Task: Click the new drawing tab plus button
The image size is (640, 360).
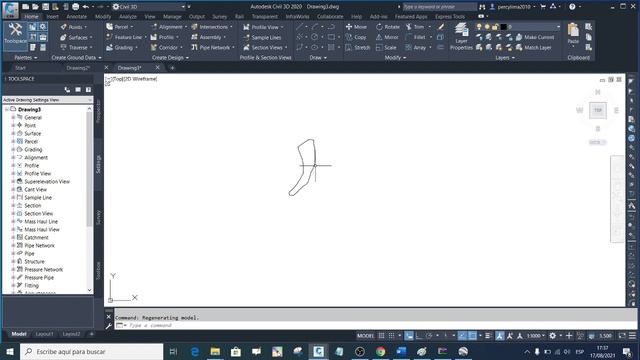Action: click(x=172, y=68)
